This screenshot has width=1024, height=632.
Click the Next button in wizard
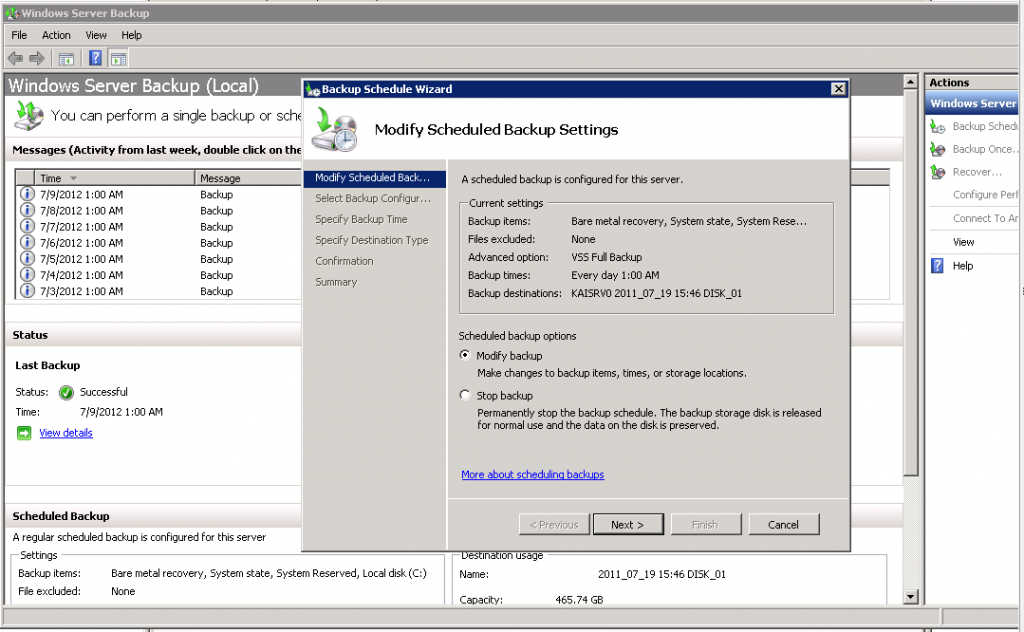pos(627,525)
